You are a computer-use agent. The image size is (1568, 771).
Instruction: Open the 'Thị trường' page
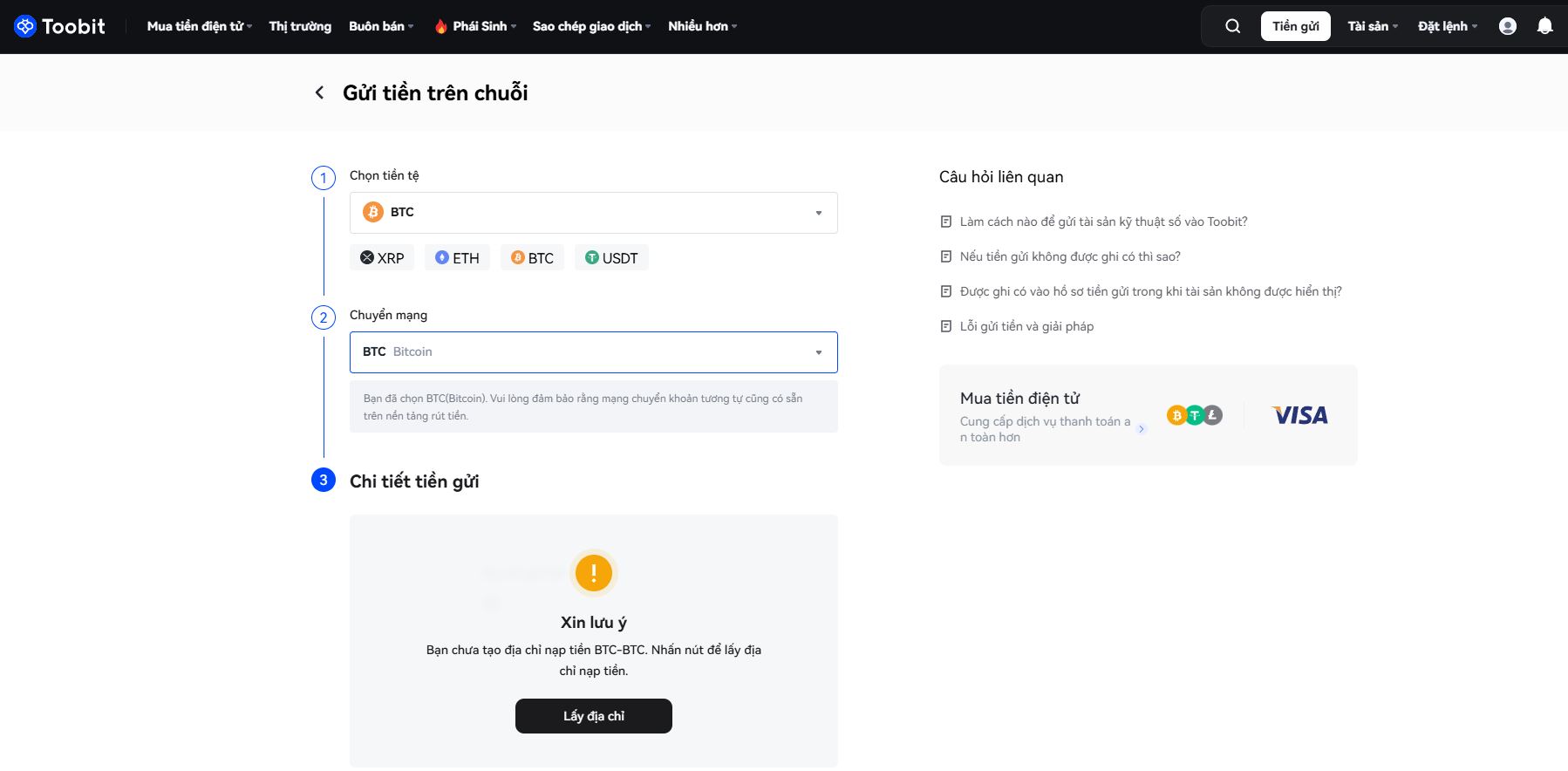(300, 26)
